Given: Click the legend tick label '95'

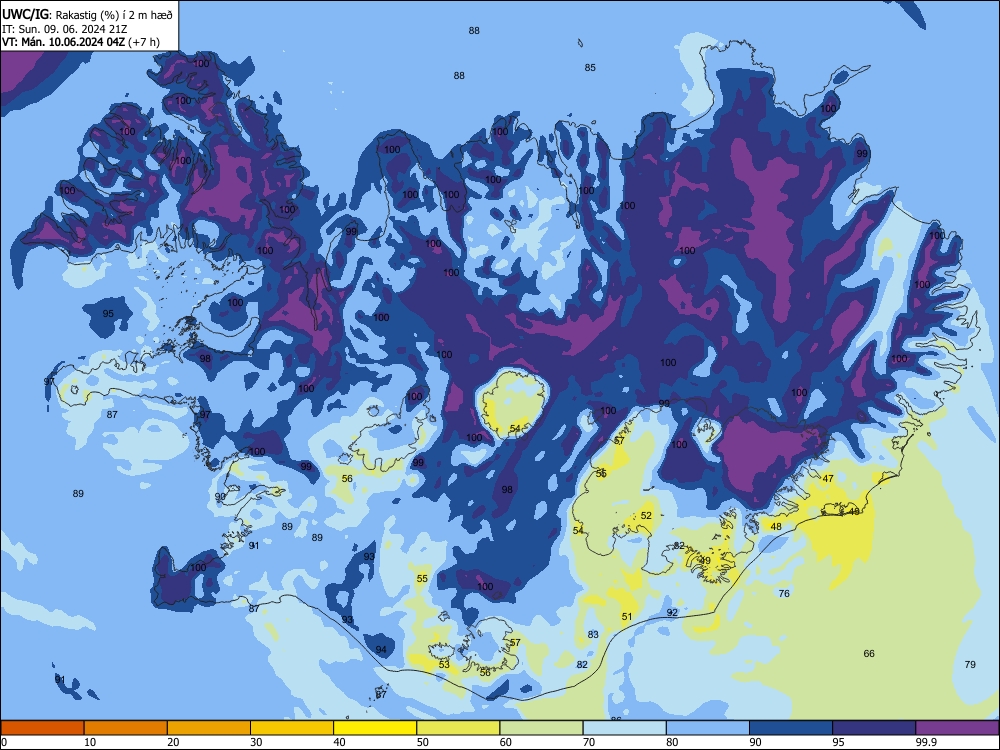Looking at the screenshot, I should pyautogui.click(x=838, y=742).
